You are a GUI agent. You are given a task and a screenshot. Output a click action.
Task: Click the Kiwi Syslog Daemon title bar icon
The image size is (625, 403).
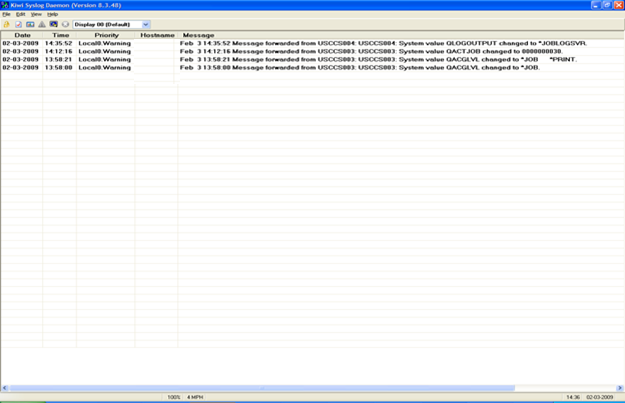(6, 5)
